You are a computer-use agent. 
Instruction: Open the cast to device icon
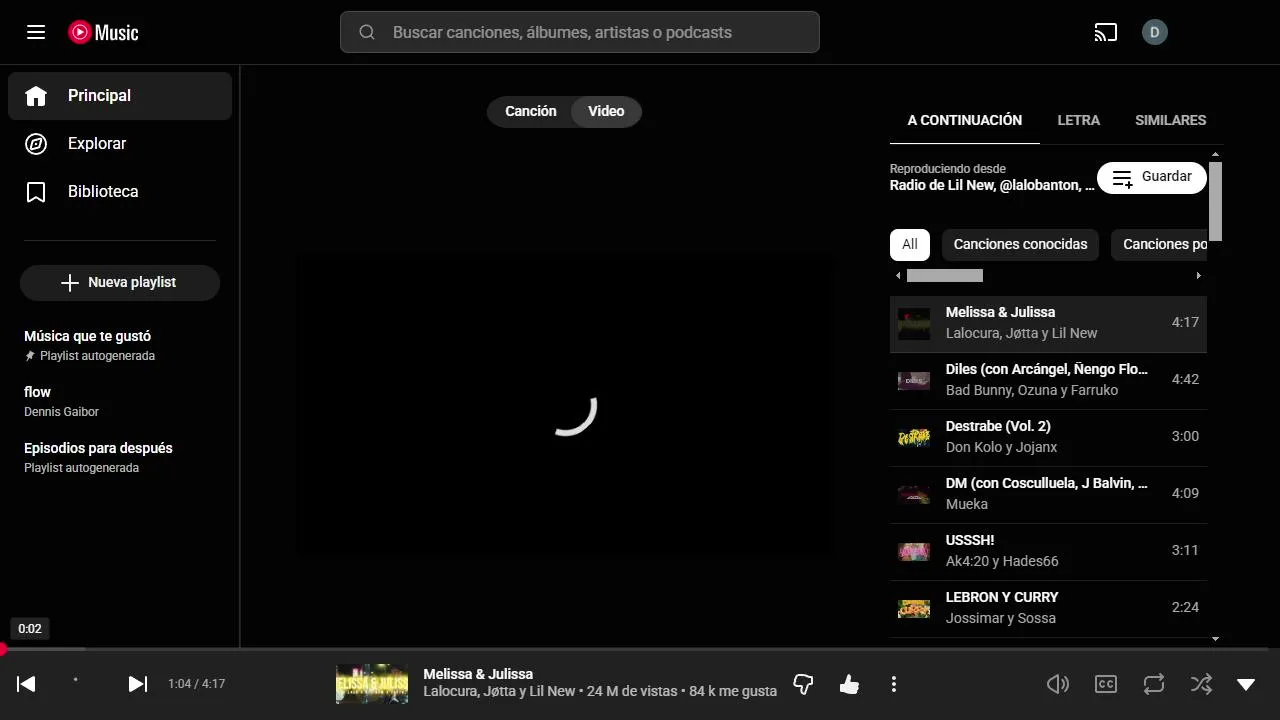[1105, 32]
